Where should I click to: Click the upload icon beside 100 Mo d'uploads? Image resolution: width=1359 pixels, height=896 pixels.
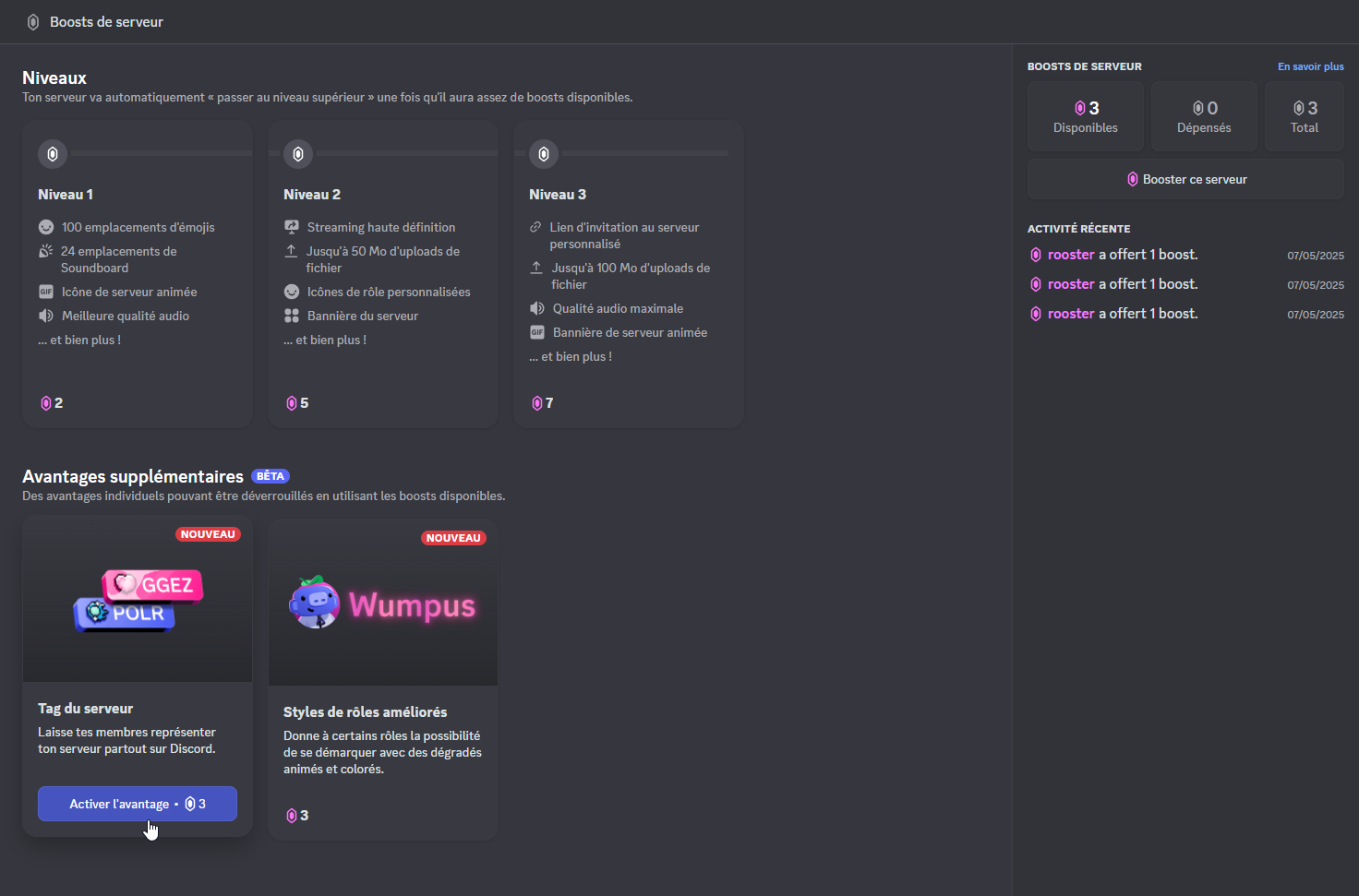tap(536, 268)
